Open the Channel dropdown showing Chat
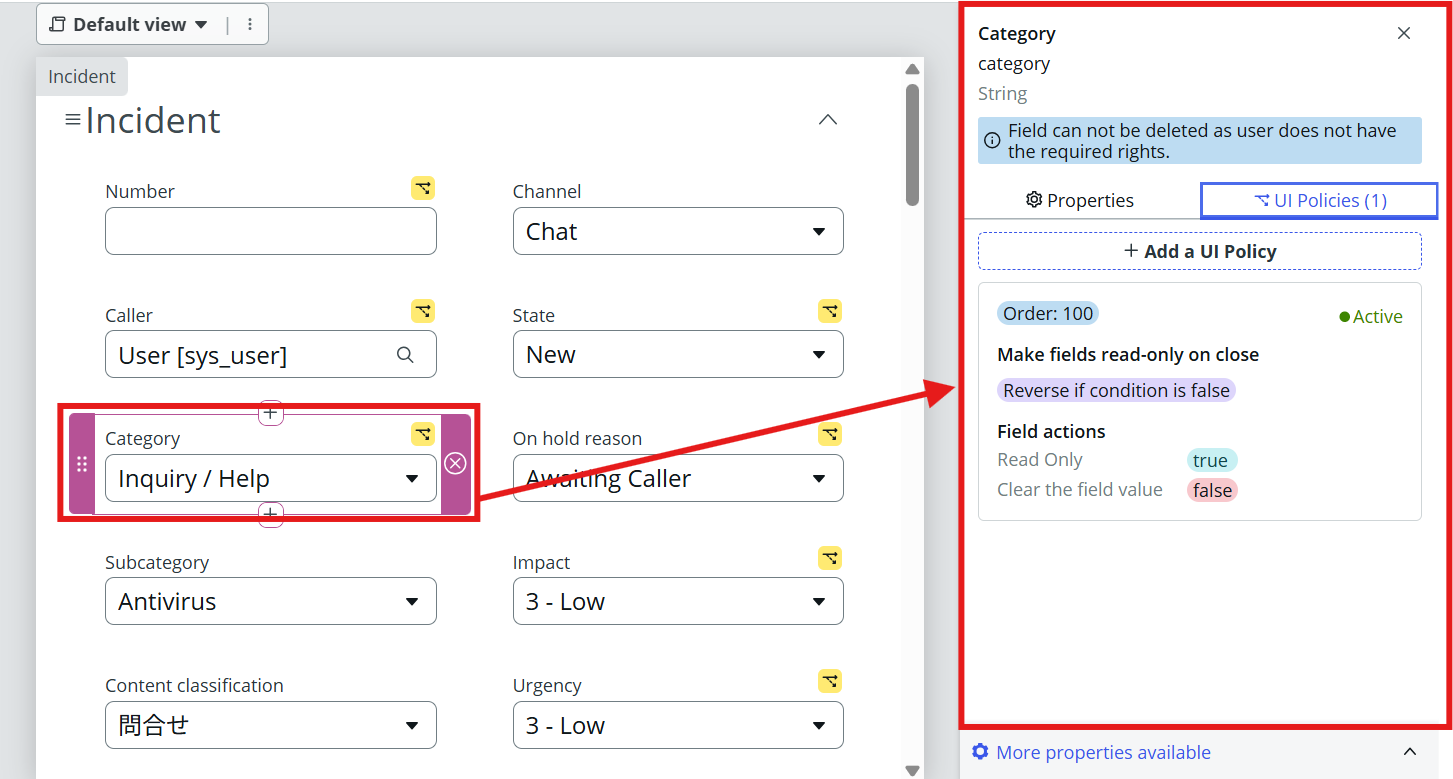Screen dimensions: 1453x779 (677, 231)
